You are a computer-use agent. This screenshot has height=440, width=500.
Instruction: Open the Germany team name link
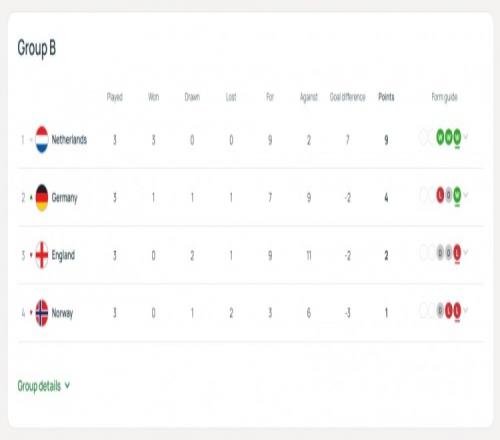64,198
